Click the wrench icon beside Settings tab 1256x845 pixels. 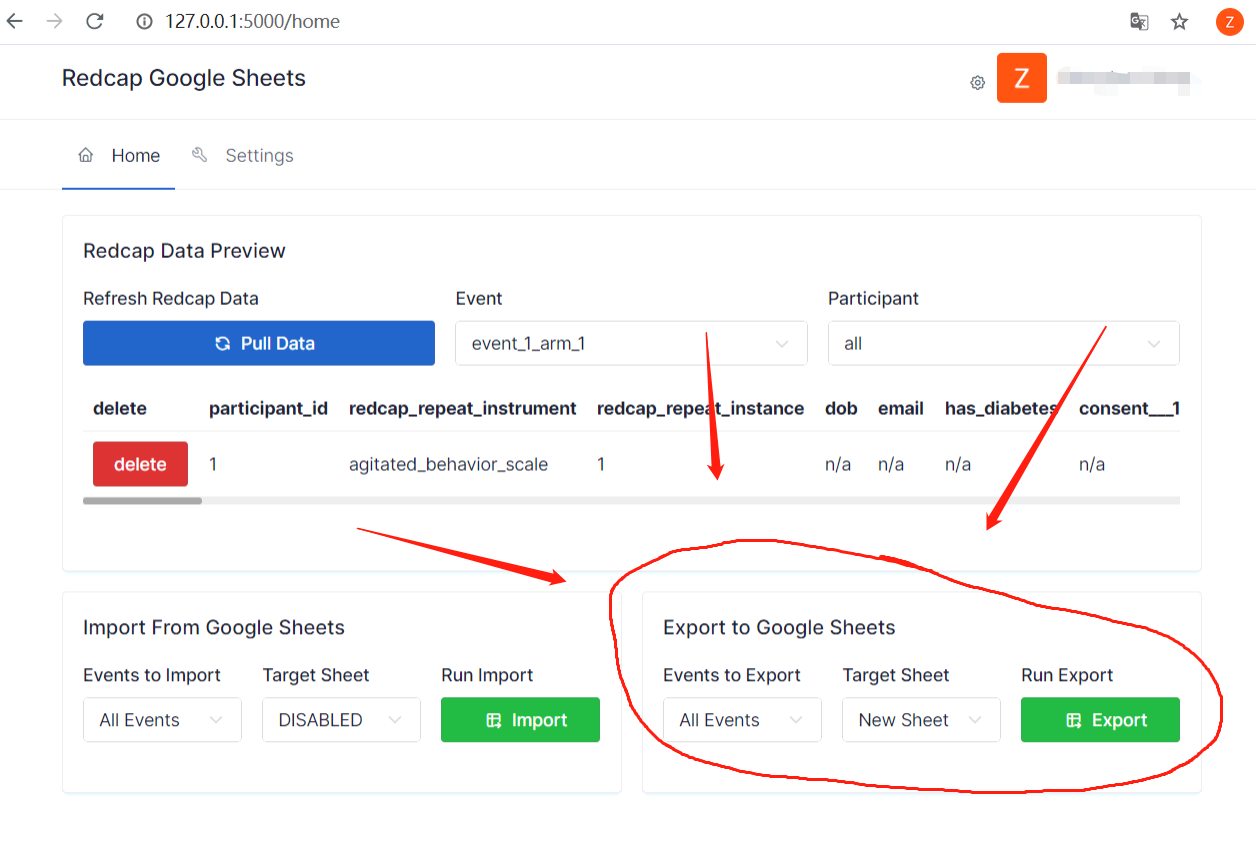(199, 155)
